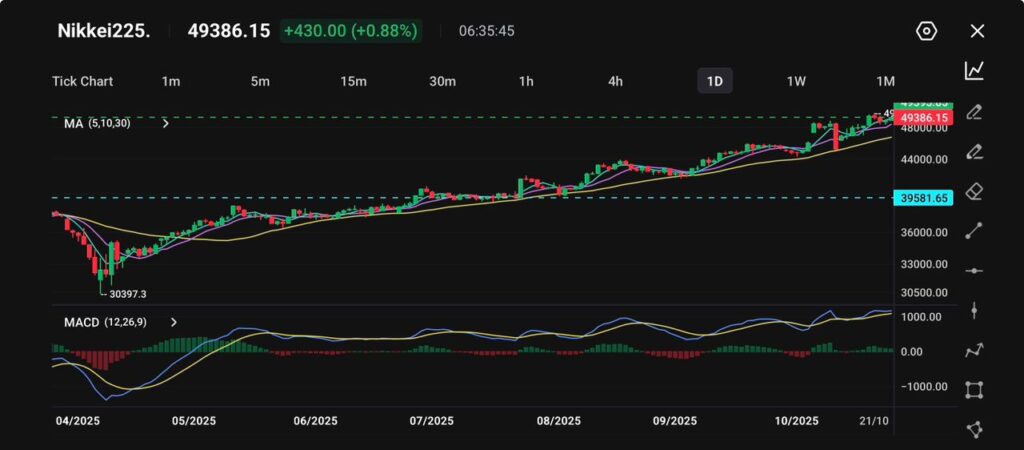Expand the MACD (12,26,9) indicator settings
Image resolution: width=1024 pixels, height=450 pixels.
pos(174,322)
